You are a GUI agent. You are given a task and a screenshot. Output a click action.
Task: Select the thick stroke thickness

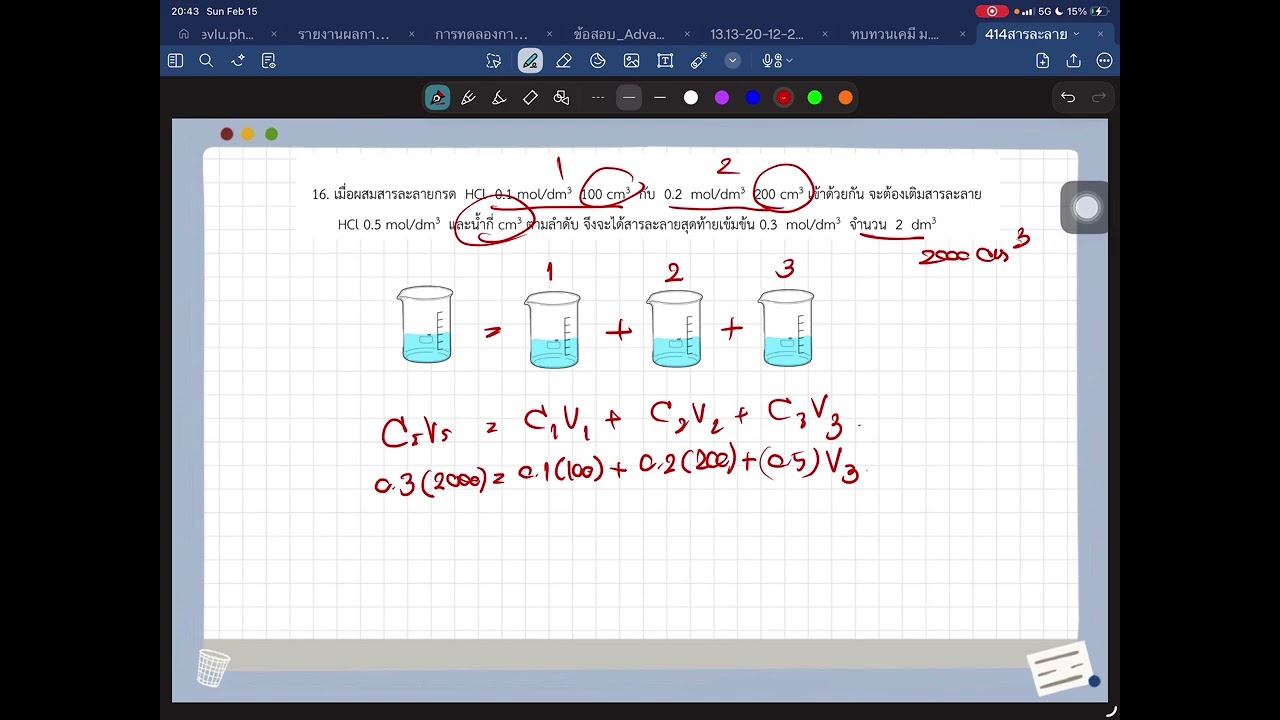coord(660,97)
